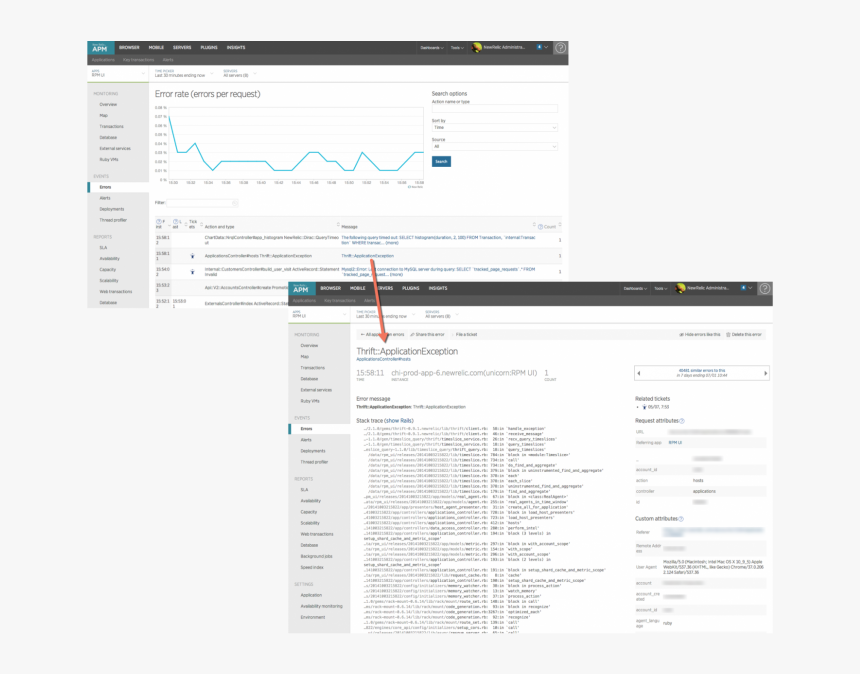This screenshot has height=674, width=860.
Task: Open the Sort by Time dropdown
Action: tap(494, 128)
